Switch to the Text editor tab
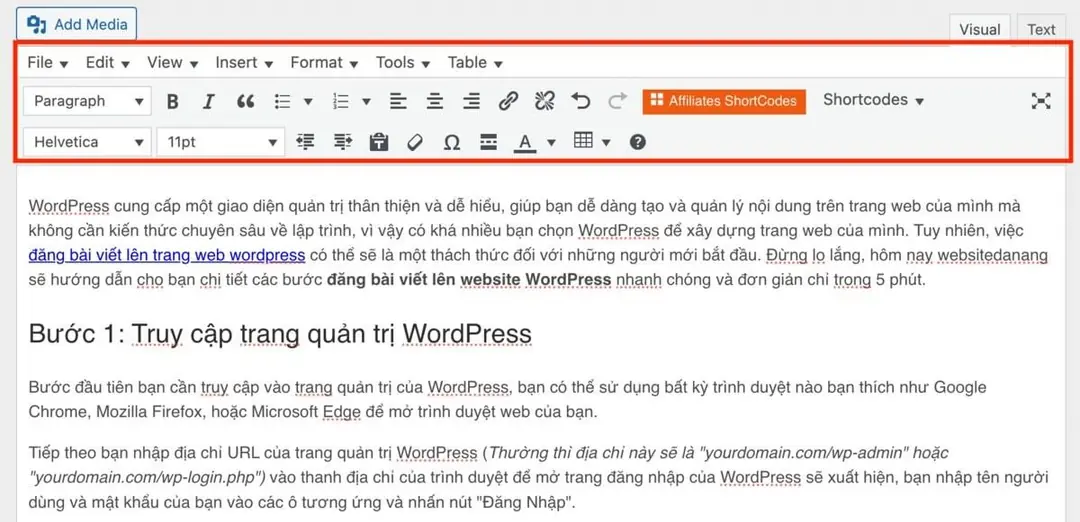1080x522 pixels. (x=1041, y=29)
